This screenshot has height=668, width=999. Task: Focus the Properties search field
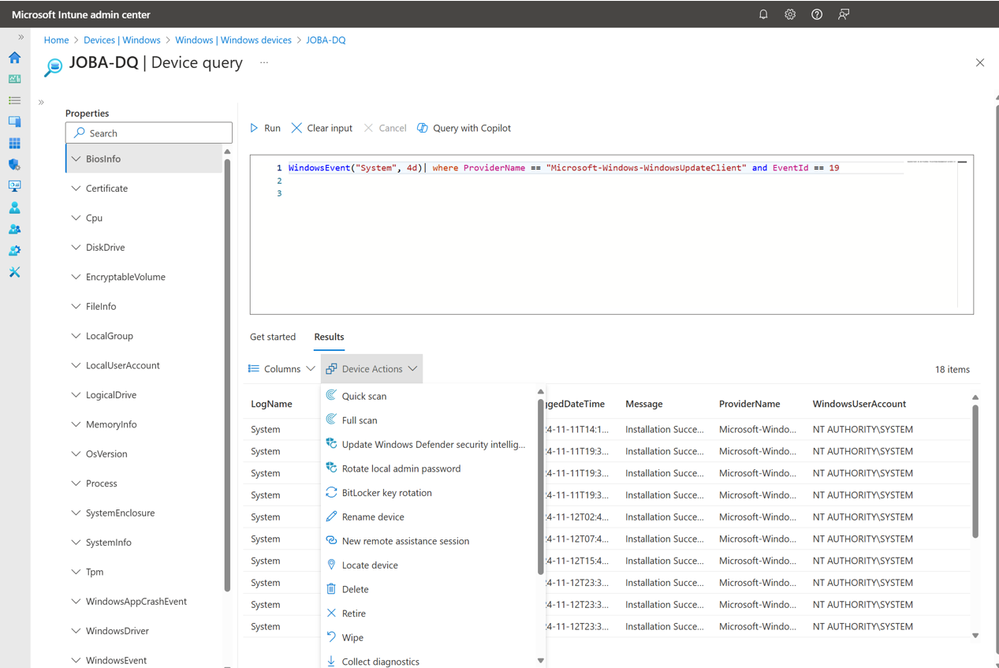(x=148, y=133)
